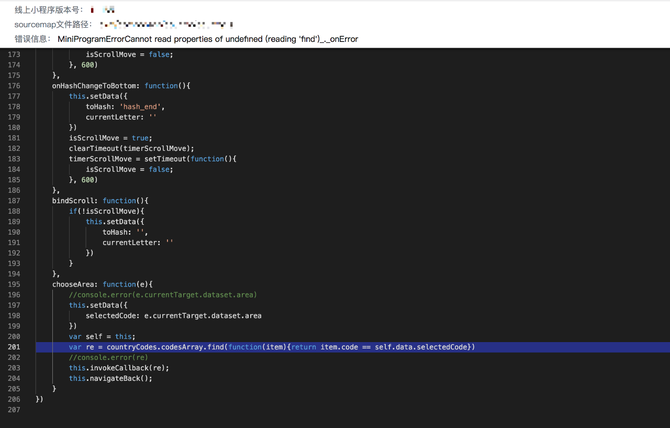Click line number 176 in the gutter

coord(12,86)
